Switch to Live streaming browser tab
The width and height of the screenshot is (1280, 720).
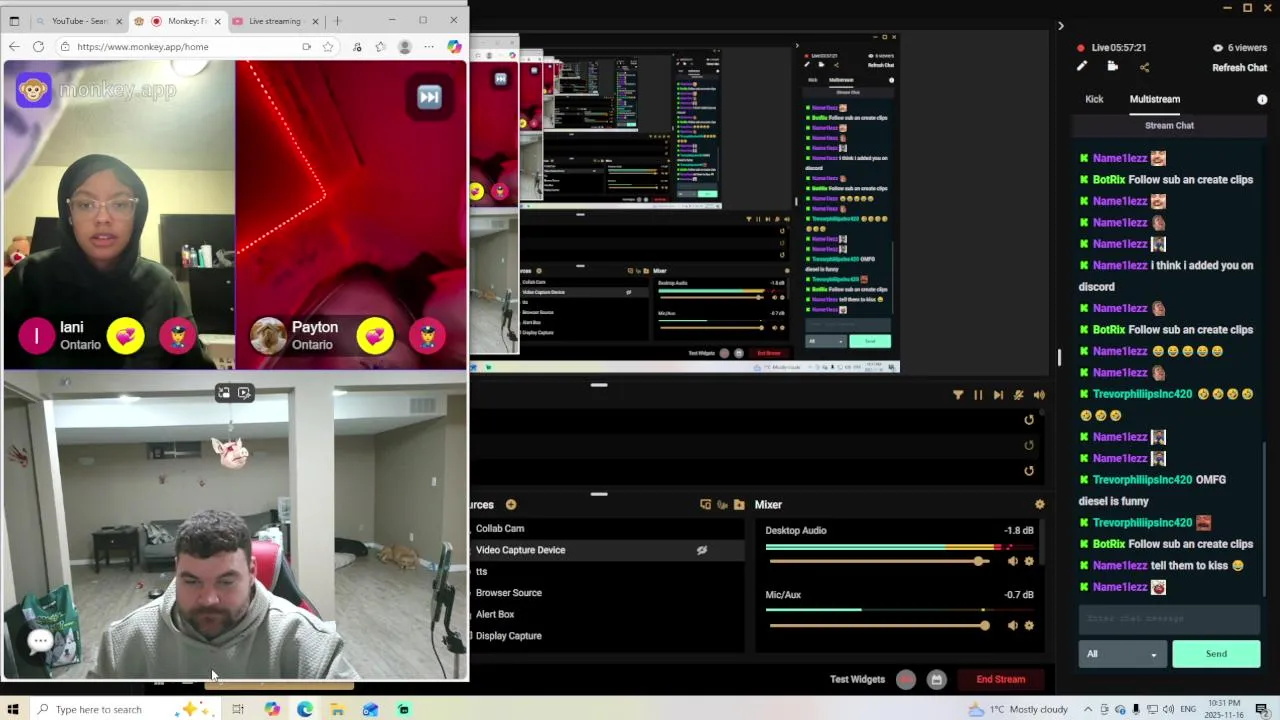click(x=275, y=21)
